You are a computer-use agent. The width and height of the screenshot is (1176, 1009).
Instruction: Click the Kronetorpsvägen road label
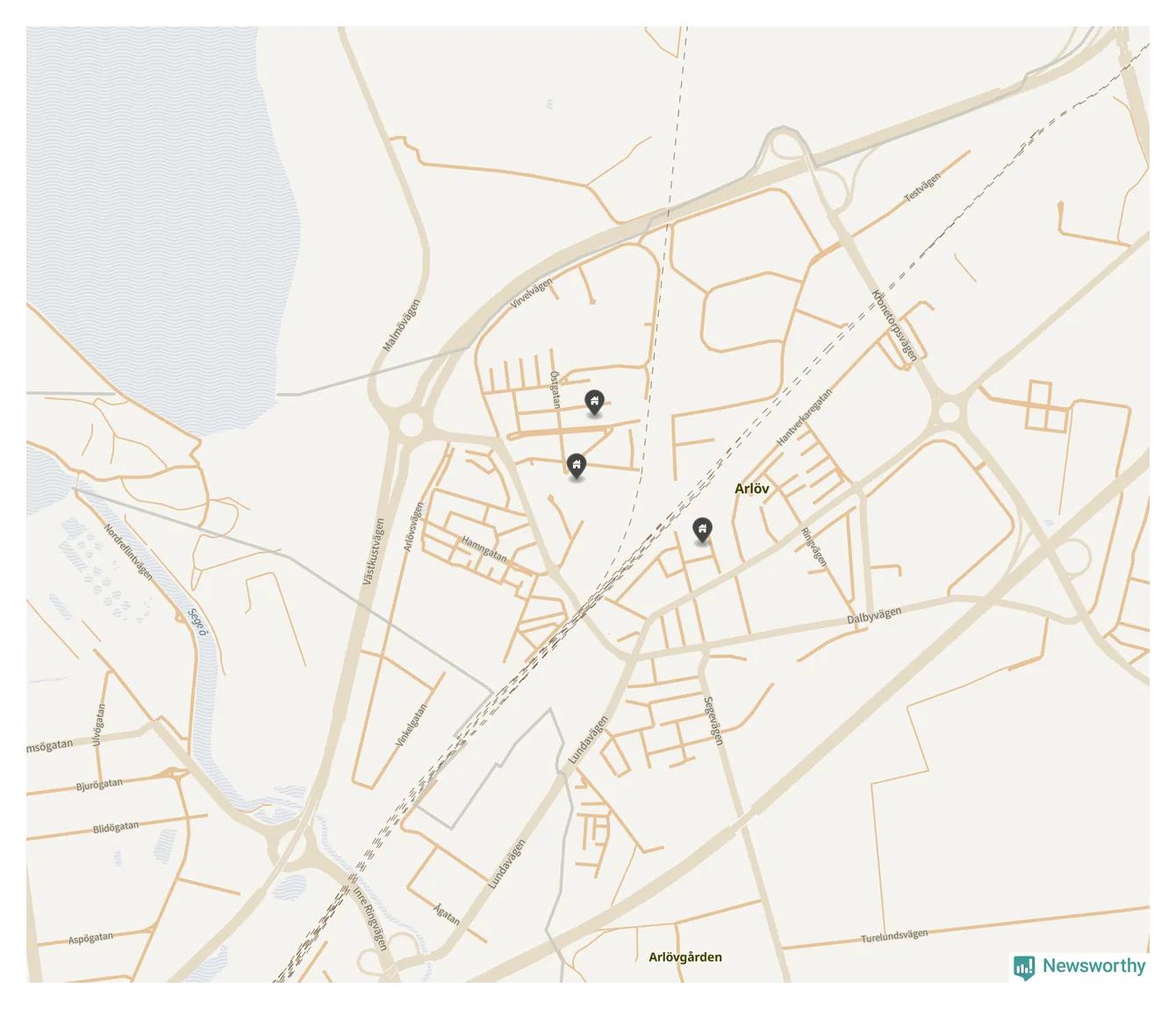[894, 326]
